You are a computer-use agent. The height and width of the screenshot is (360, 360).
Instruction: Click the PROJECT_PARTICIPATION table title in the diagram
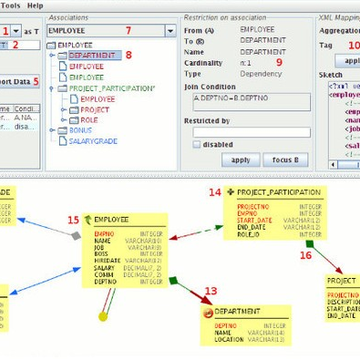tap(279, 192)
